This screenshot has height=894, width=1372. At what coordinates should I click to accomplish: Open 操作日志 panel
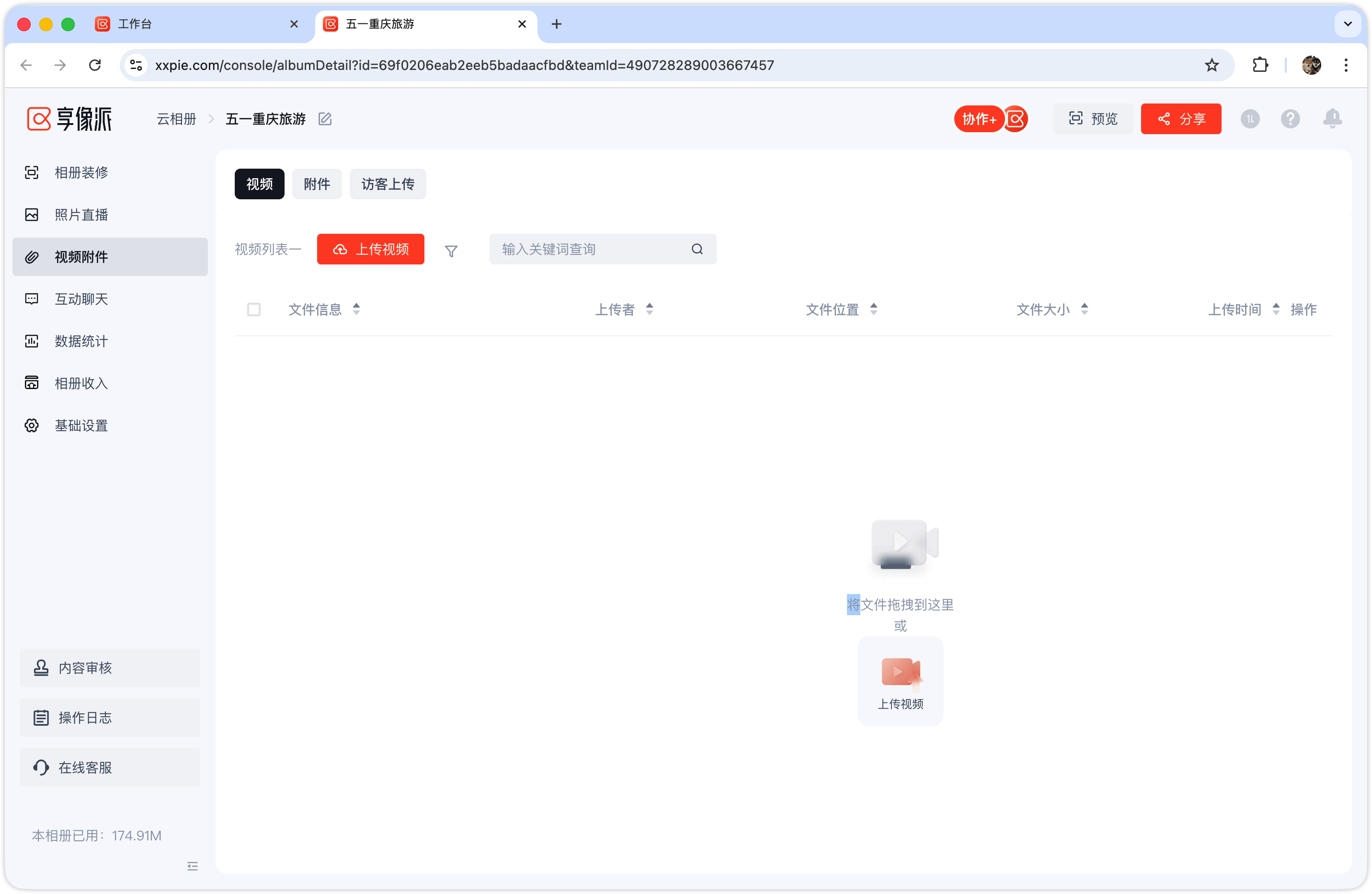click(x=110, y=718)
